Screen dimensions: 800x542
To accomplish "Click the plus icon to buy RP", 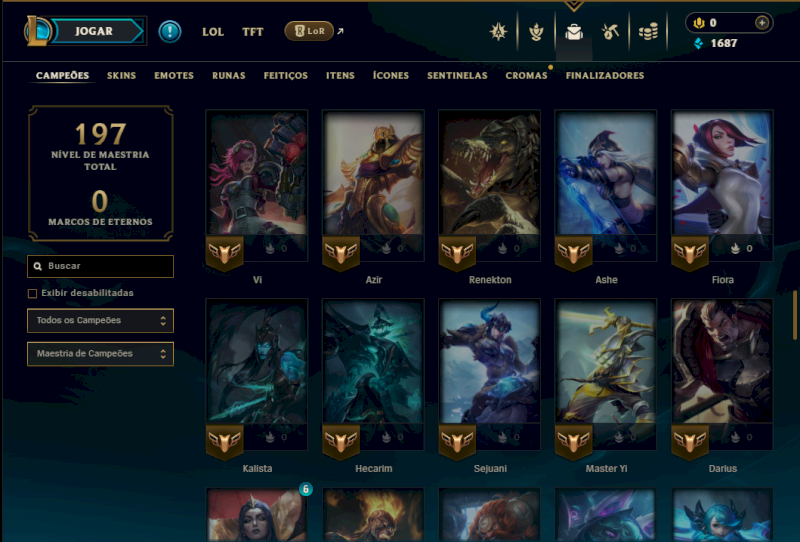I will coord(762,23).
